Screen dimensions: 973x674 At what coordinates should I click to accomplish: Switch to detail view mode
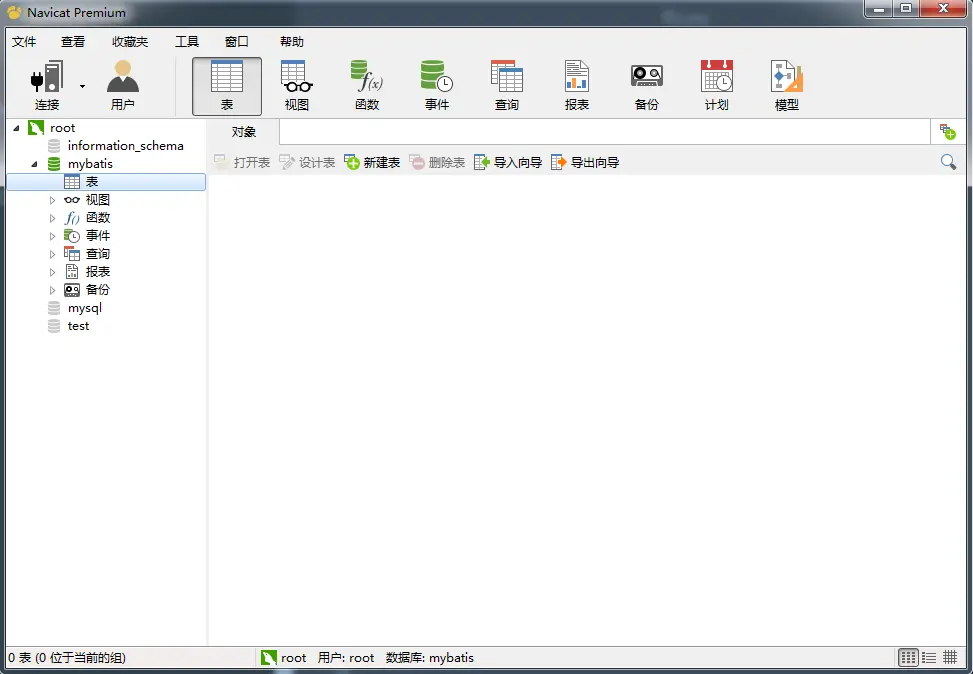(x=950, y=657)
